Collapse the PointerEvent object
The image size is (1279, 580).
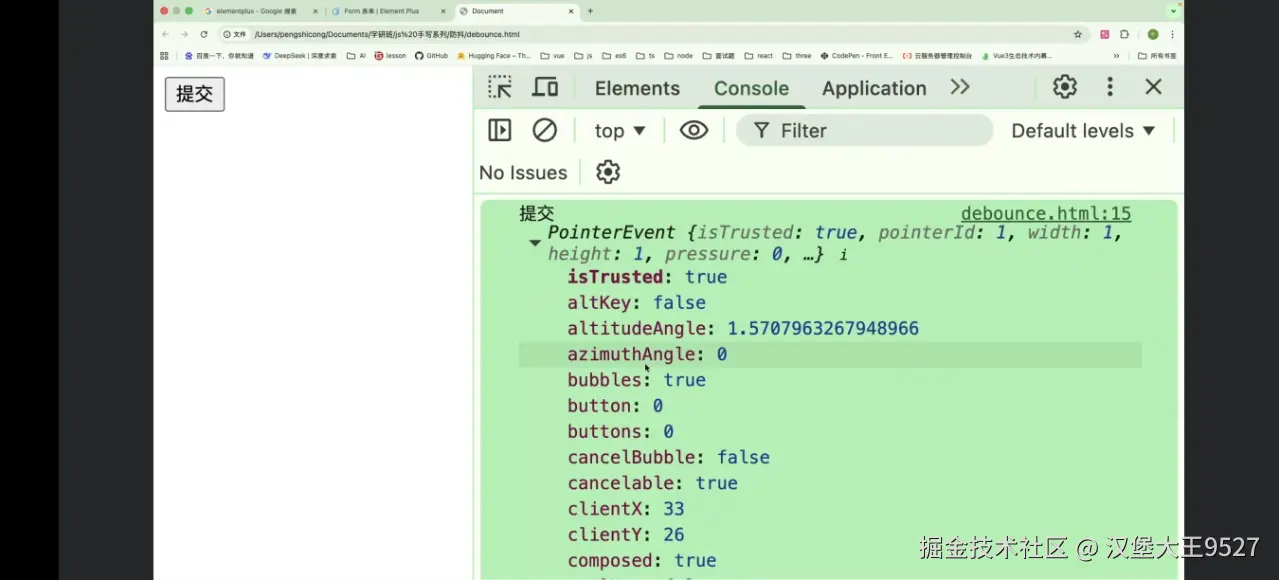(535, 243)
